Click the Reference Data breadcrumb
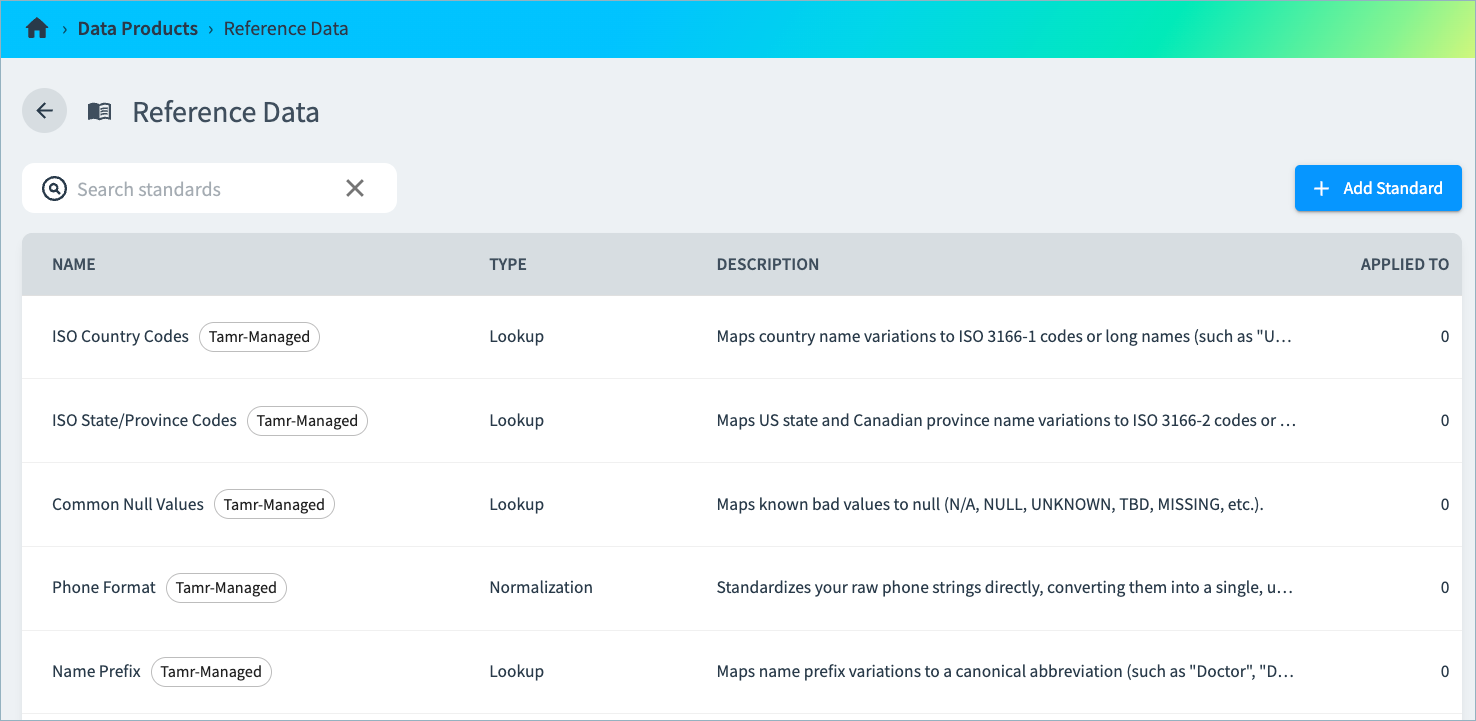This screenshot has width=1476, height=721. [286, 28]
